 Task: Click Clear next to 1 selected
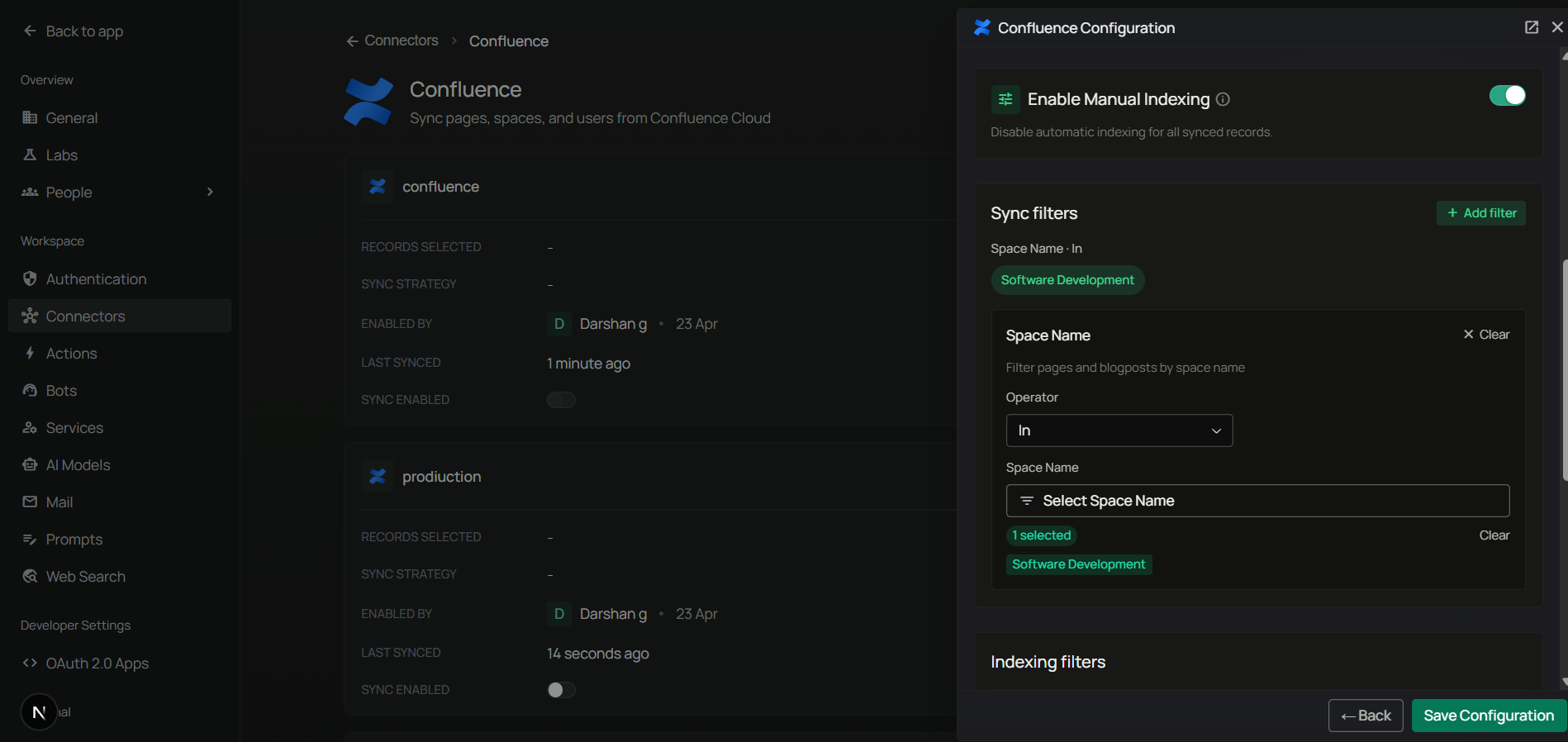pos(1494,535)
